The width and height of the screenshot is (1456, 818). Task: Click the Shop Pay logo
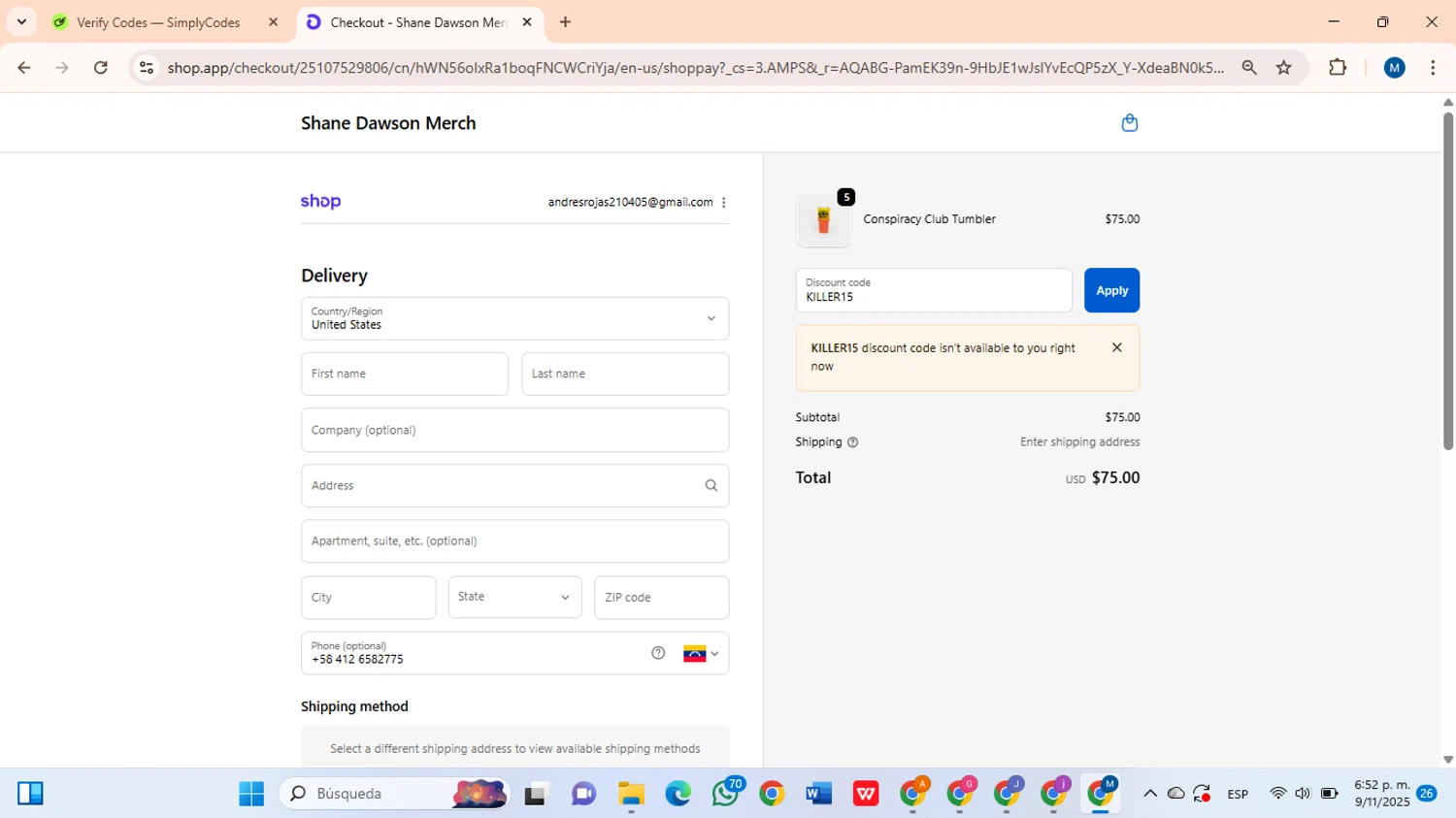coord(320,202)
